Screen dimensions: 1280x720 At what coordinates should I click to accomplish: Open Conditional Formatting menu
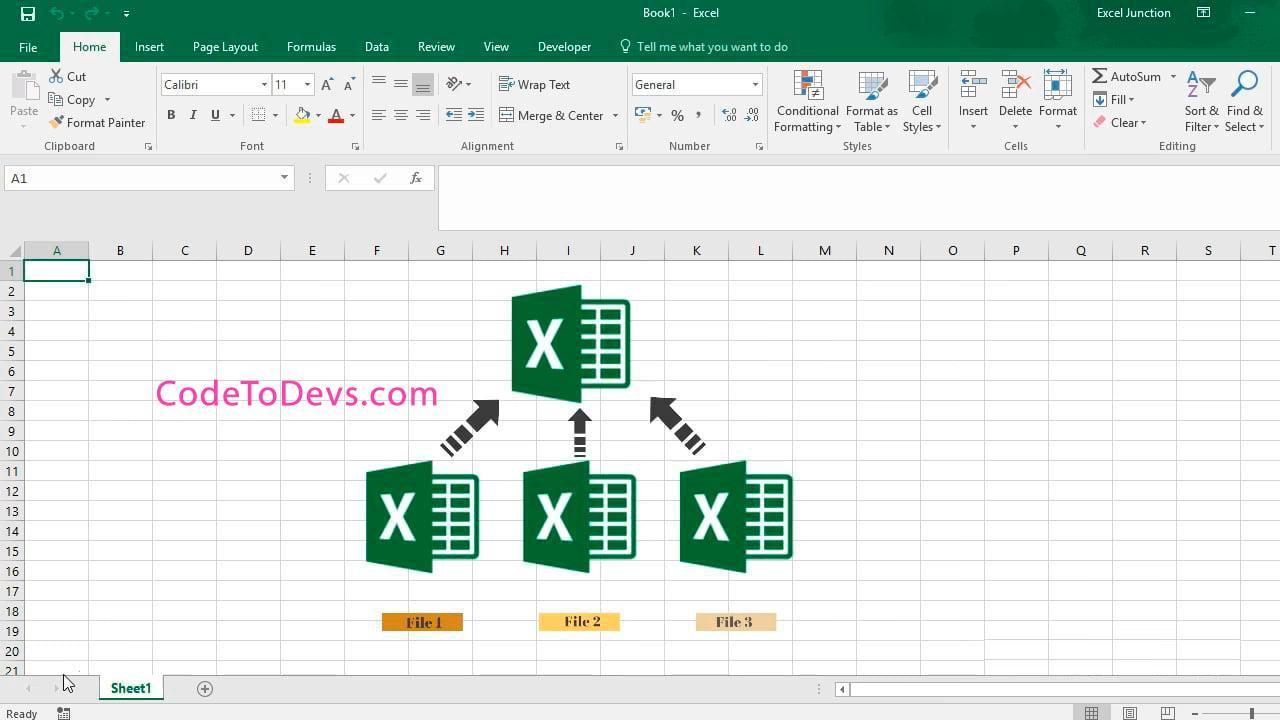coord(807,101)
